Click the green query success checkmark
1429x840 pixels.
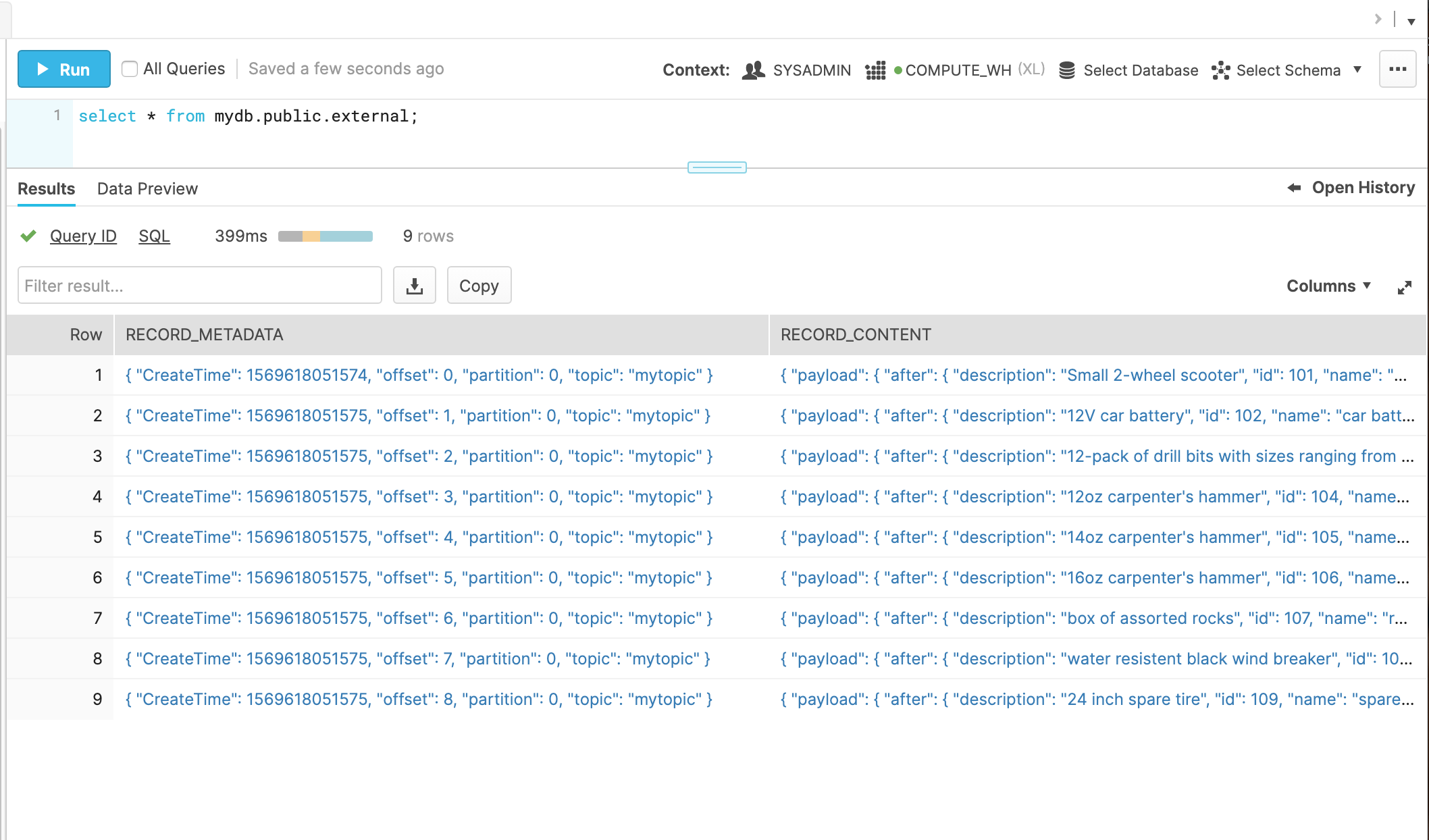(28, 236)
